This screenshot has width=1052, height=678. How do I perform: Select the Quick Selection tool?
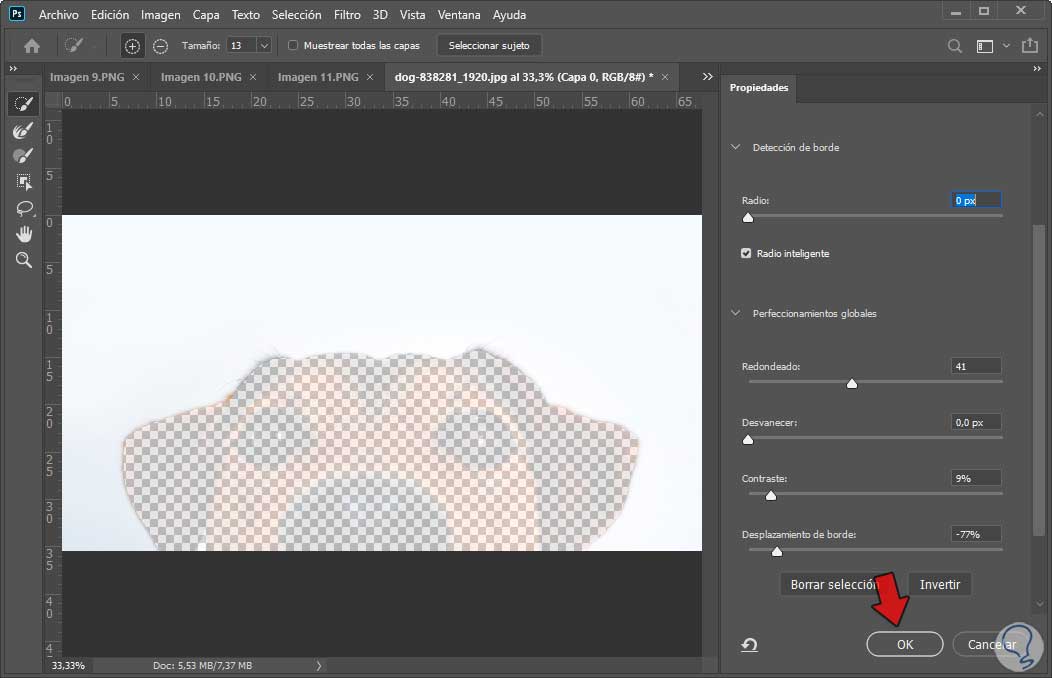coord(23,105)
